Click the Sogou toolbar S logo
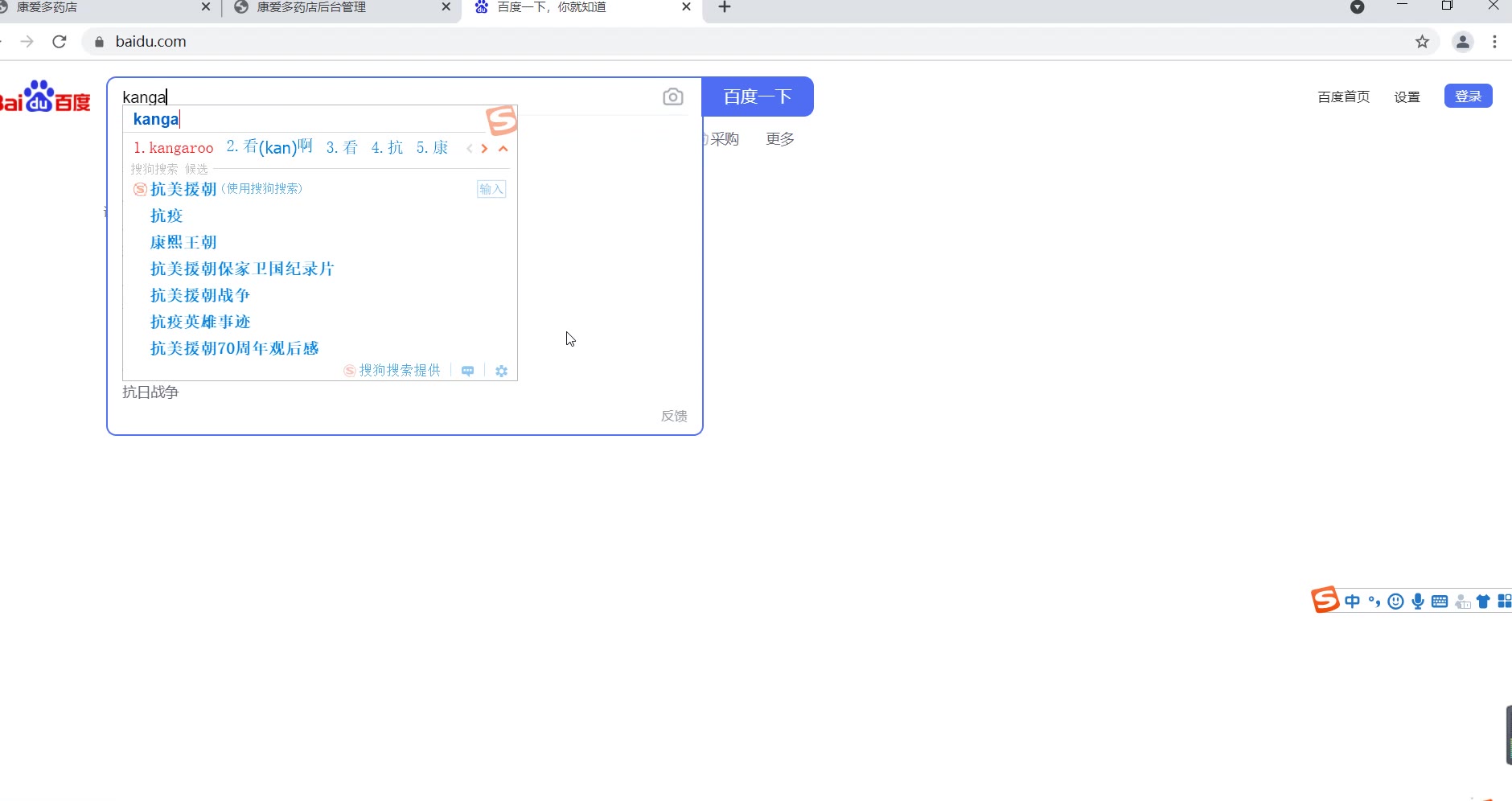The height and width of the screenshot is (801, 1512). (1325, 600)
